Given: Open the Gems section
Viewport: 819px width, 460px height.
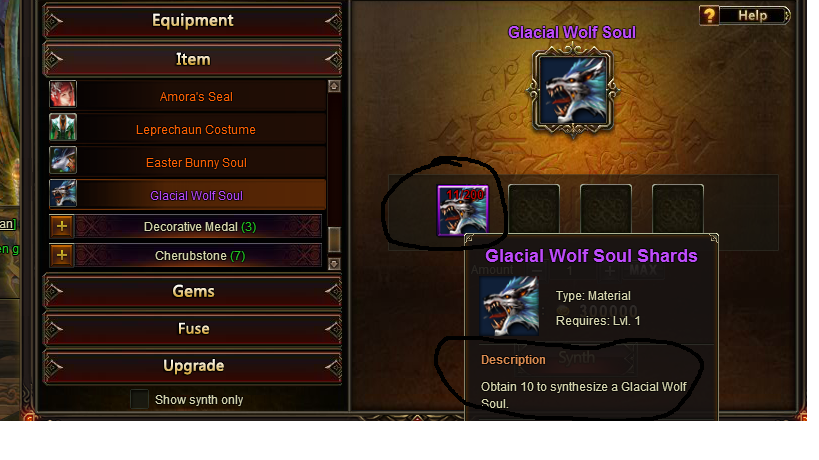Looking at the screenshot, I should click(193, 291).
